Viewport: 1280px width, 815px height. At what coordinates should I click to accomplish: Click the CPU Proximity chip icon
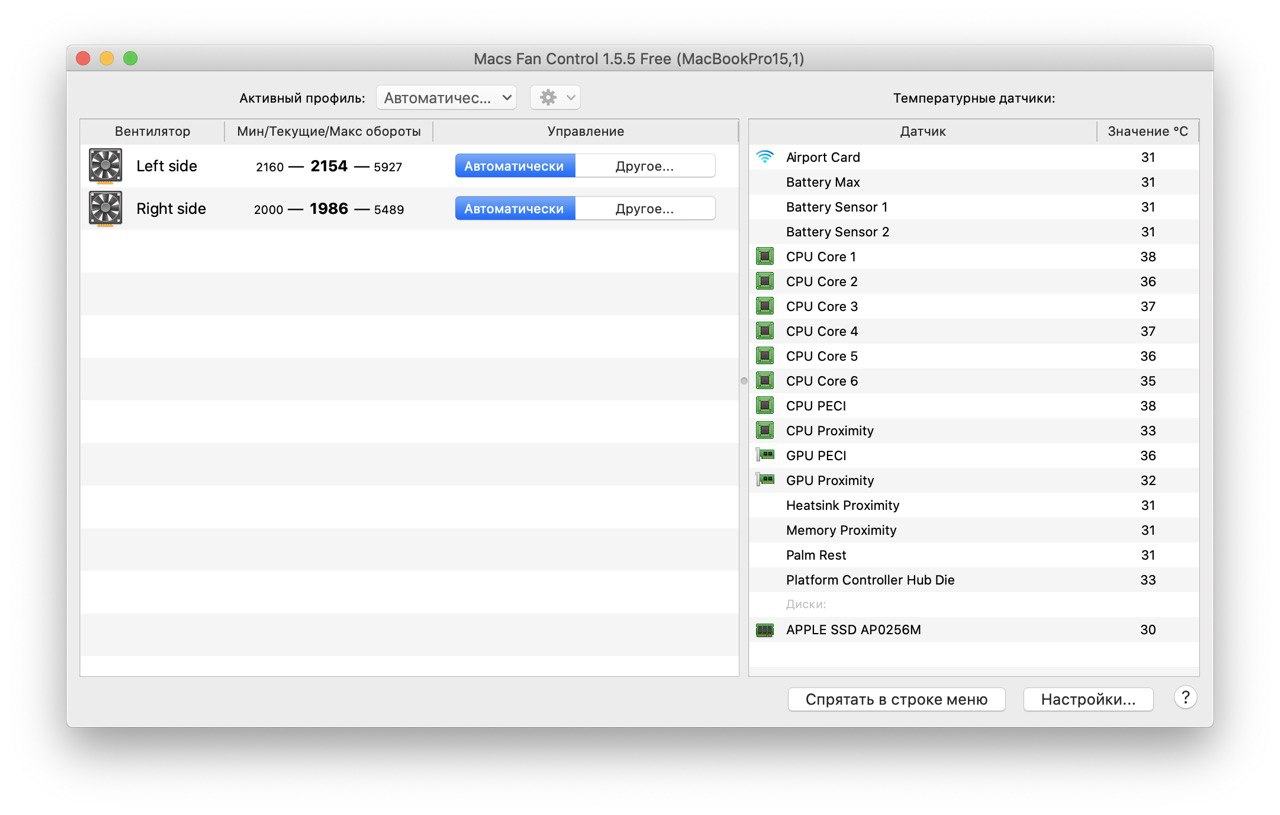point(765,431)
